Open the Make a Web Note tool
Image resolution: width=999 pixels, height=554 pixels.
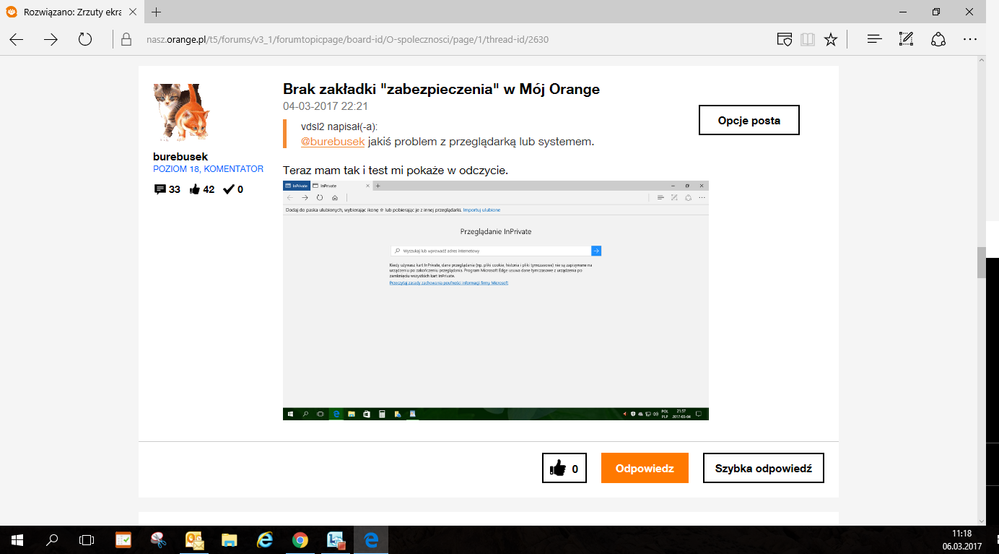tap(906, 40)
